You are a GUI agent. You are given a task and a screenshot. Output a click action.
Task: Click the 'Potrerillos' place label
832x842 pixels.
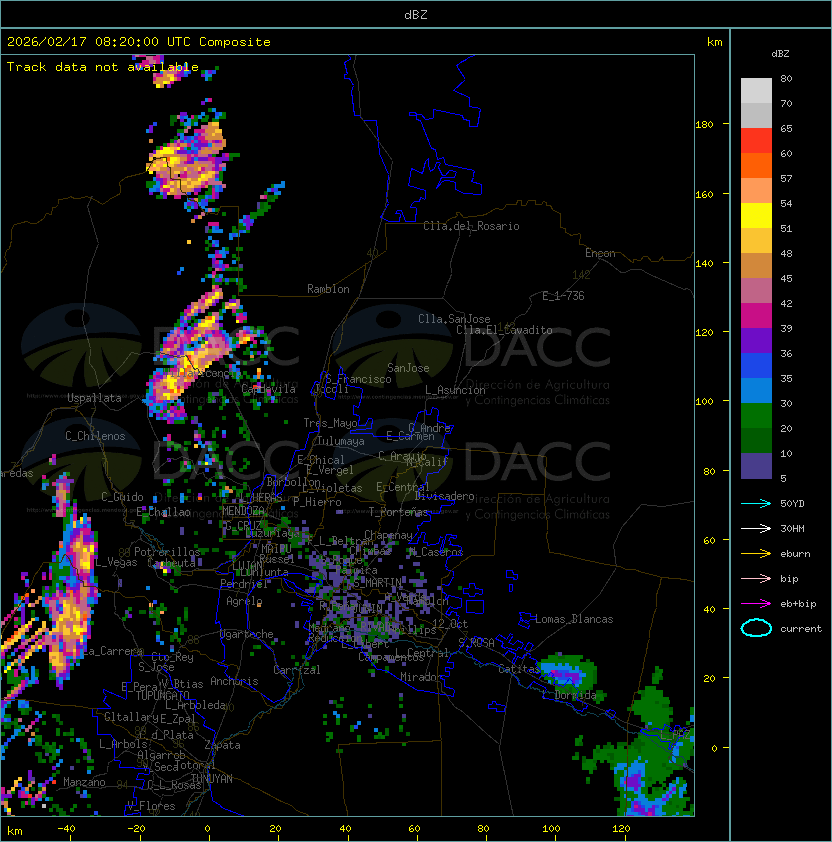click(167, 552)
